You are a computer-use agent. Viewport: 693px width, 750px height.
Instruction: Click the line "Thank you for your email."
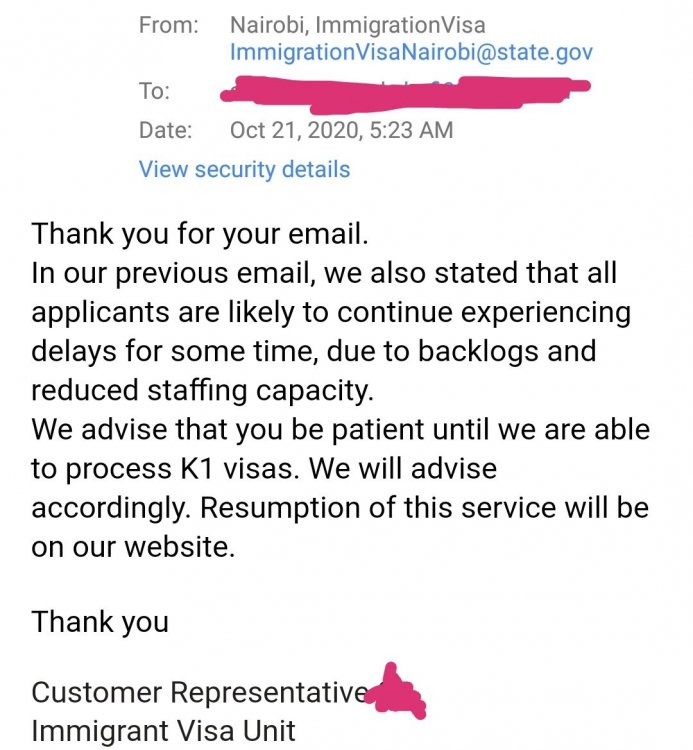click(200, 235)
